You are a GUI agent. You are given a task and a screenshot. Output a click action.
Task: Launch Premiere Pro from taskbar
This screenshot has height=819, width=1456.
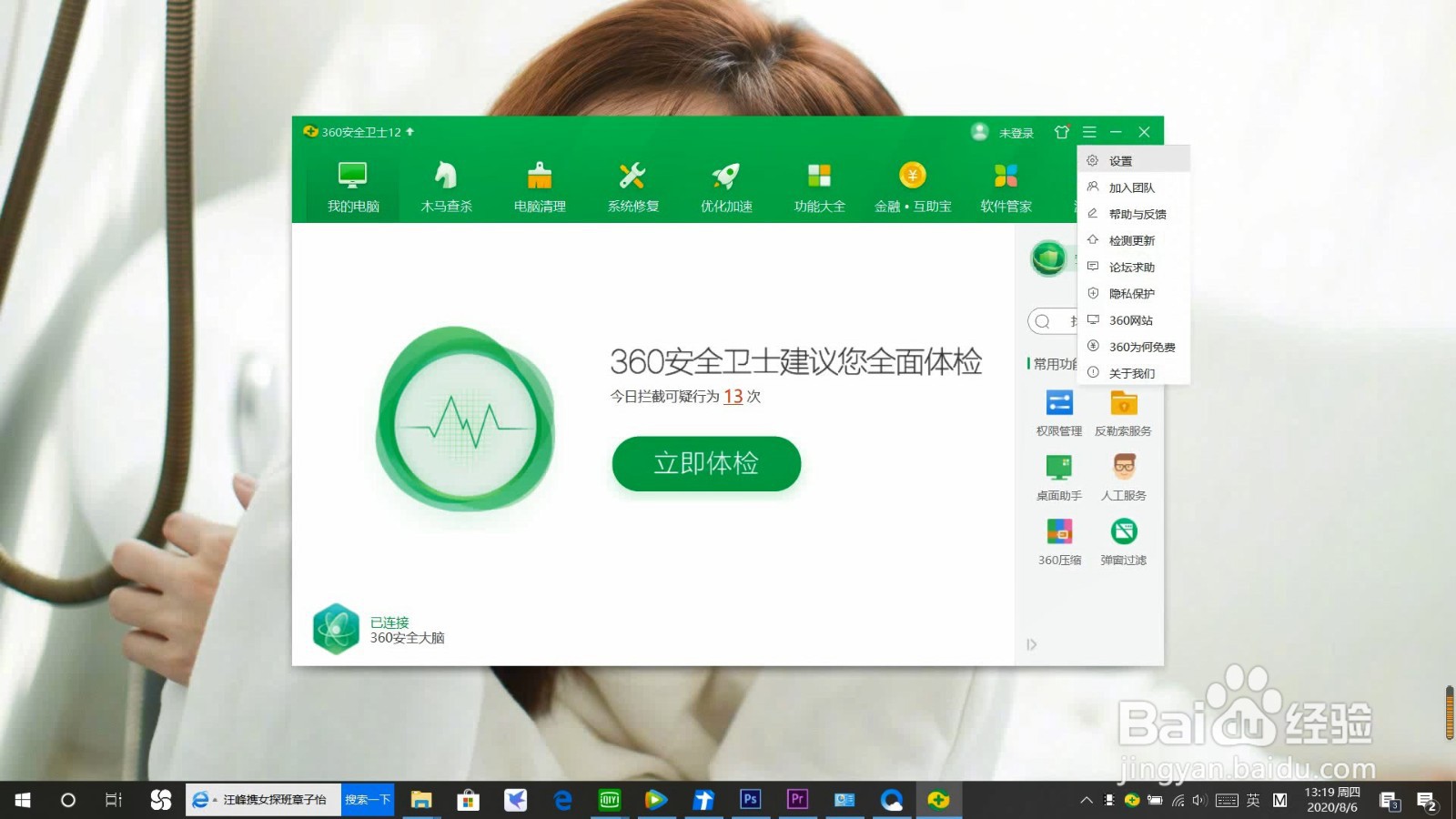[x=797, y=800]
